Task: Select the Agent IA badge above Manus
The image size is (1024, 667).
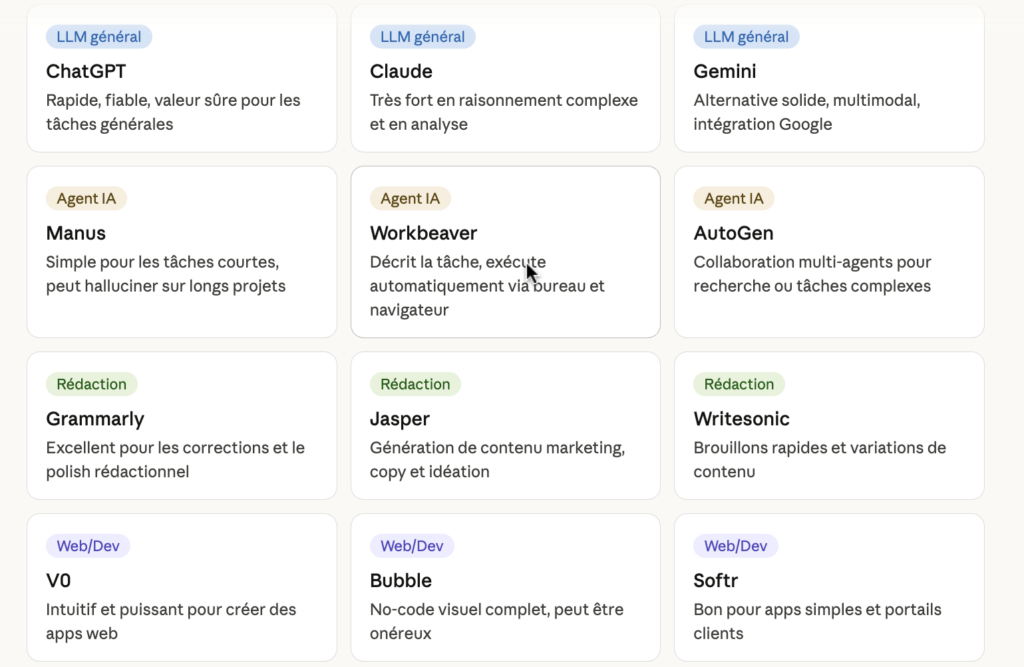Action: 86,198
